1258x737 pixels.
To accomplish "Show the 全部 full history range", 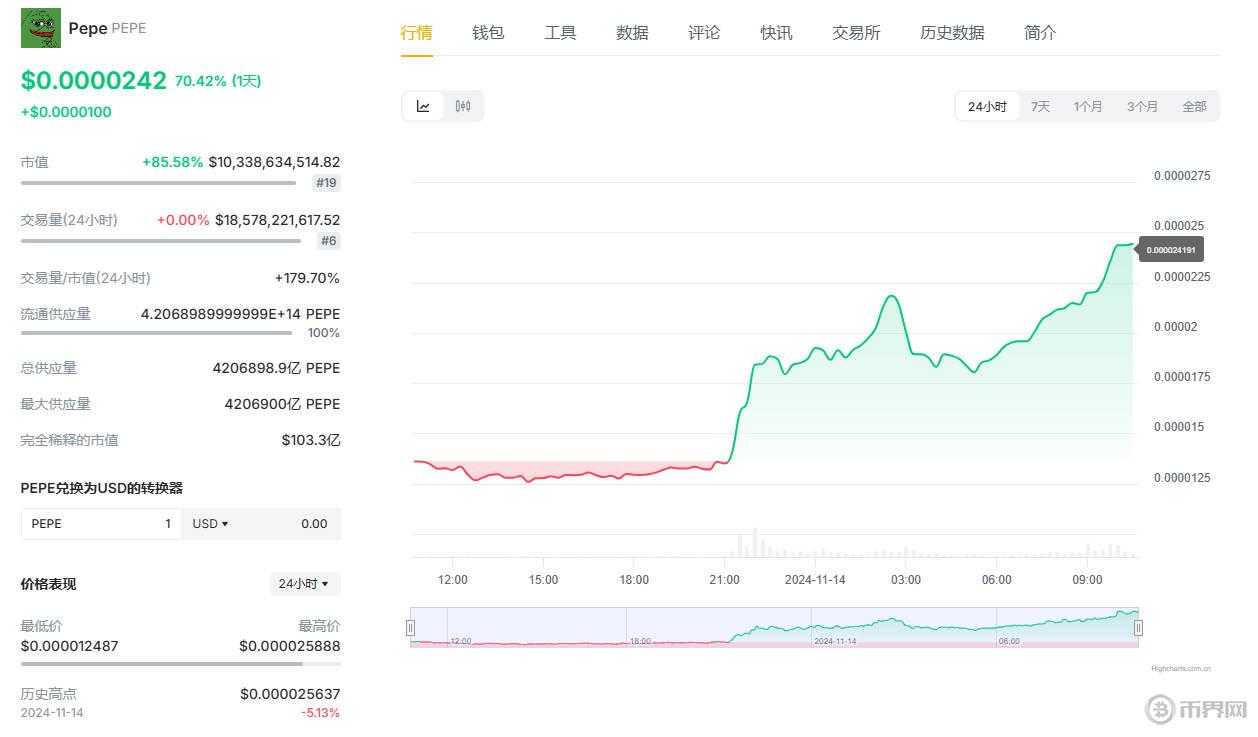I will click(x=1194, y=106).
